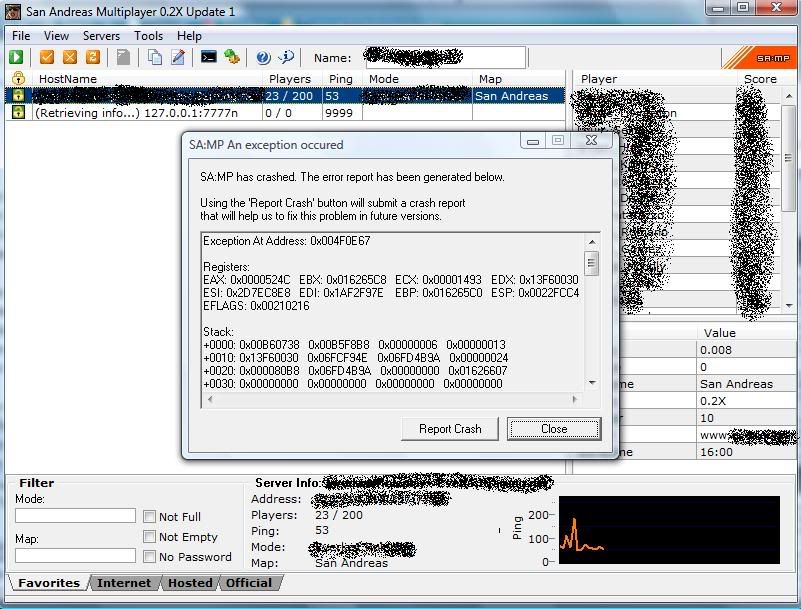Click the Map filter text field
This screenshot has width=801, height=609.
coord(76,555)
